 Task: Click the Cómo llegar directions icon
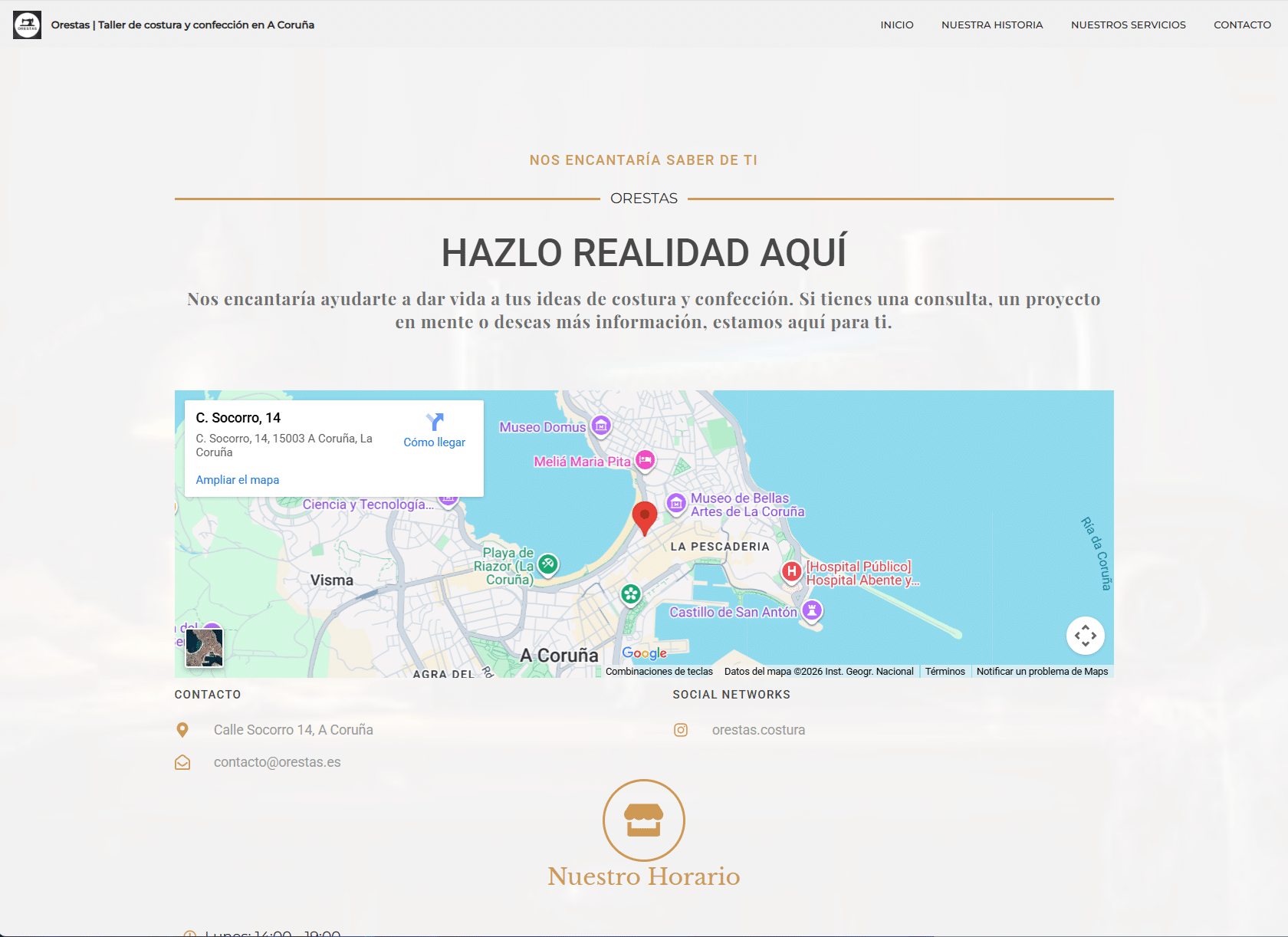point(435,422)
